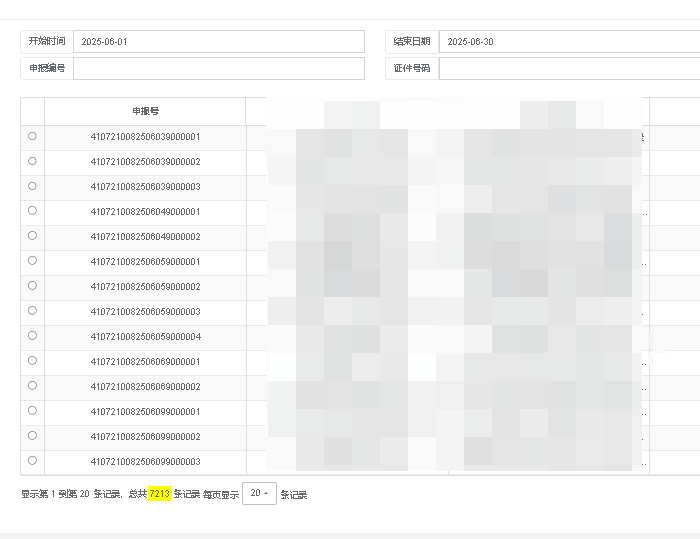Select radio button for row 4107210082506099000002

[x=32, y=436]
